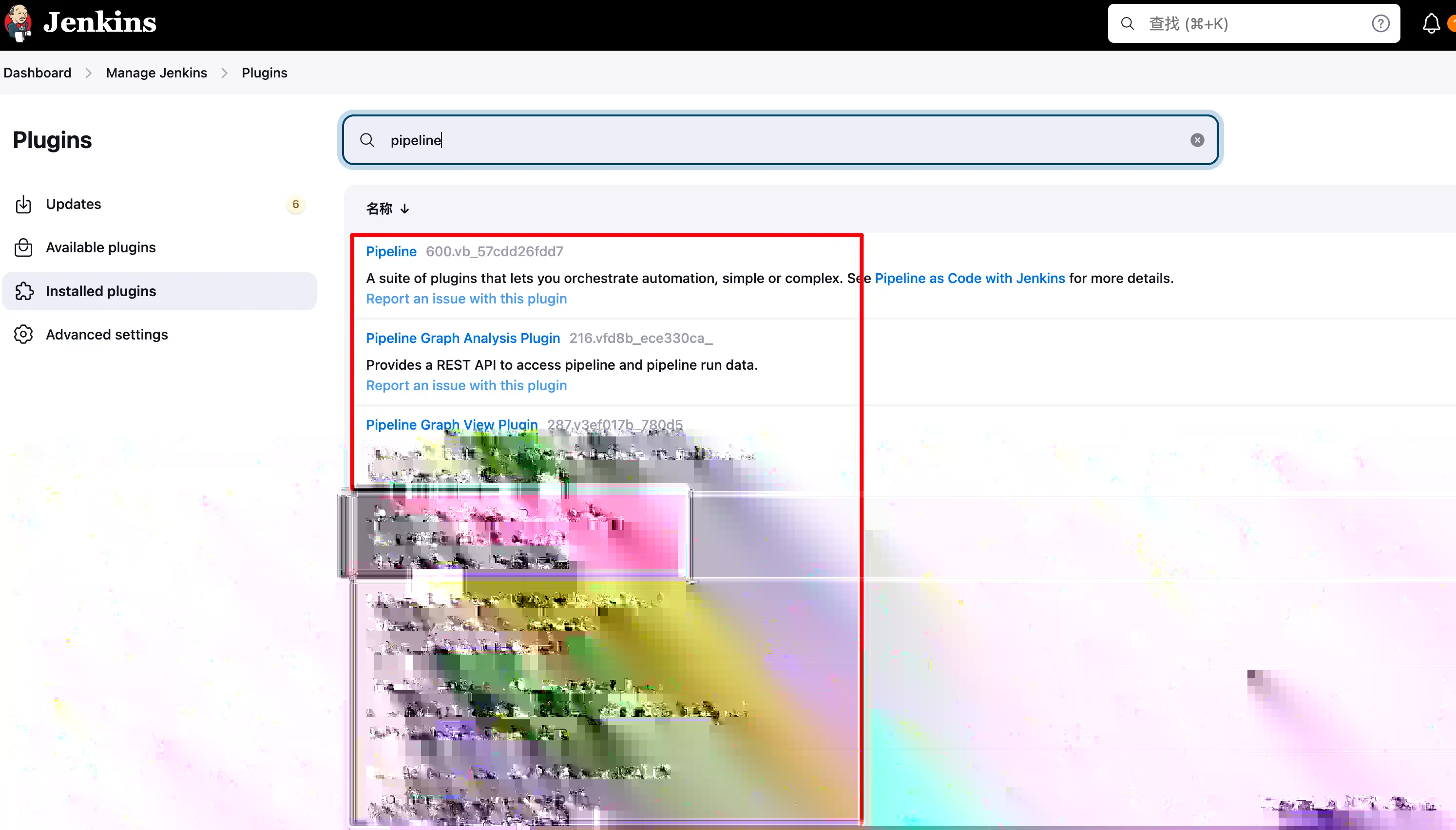Click the header search magnifier icon

coord(1127,23)
